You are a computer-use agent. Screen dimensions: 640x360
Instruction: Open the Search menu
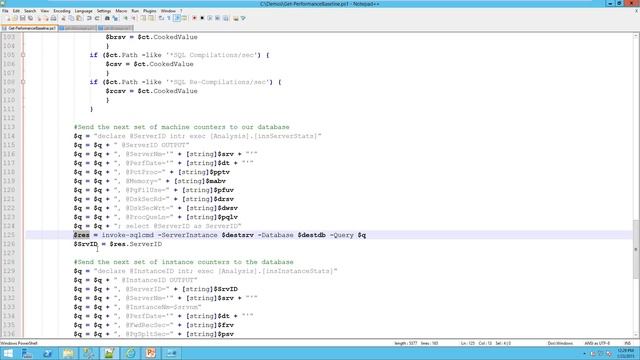tap(30, 11)
